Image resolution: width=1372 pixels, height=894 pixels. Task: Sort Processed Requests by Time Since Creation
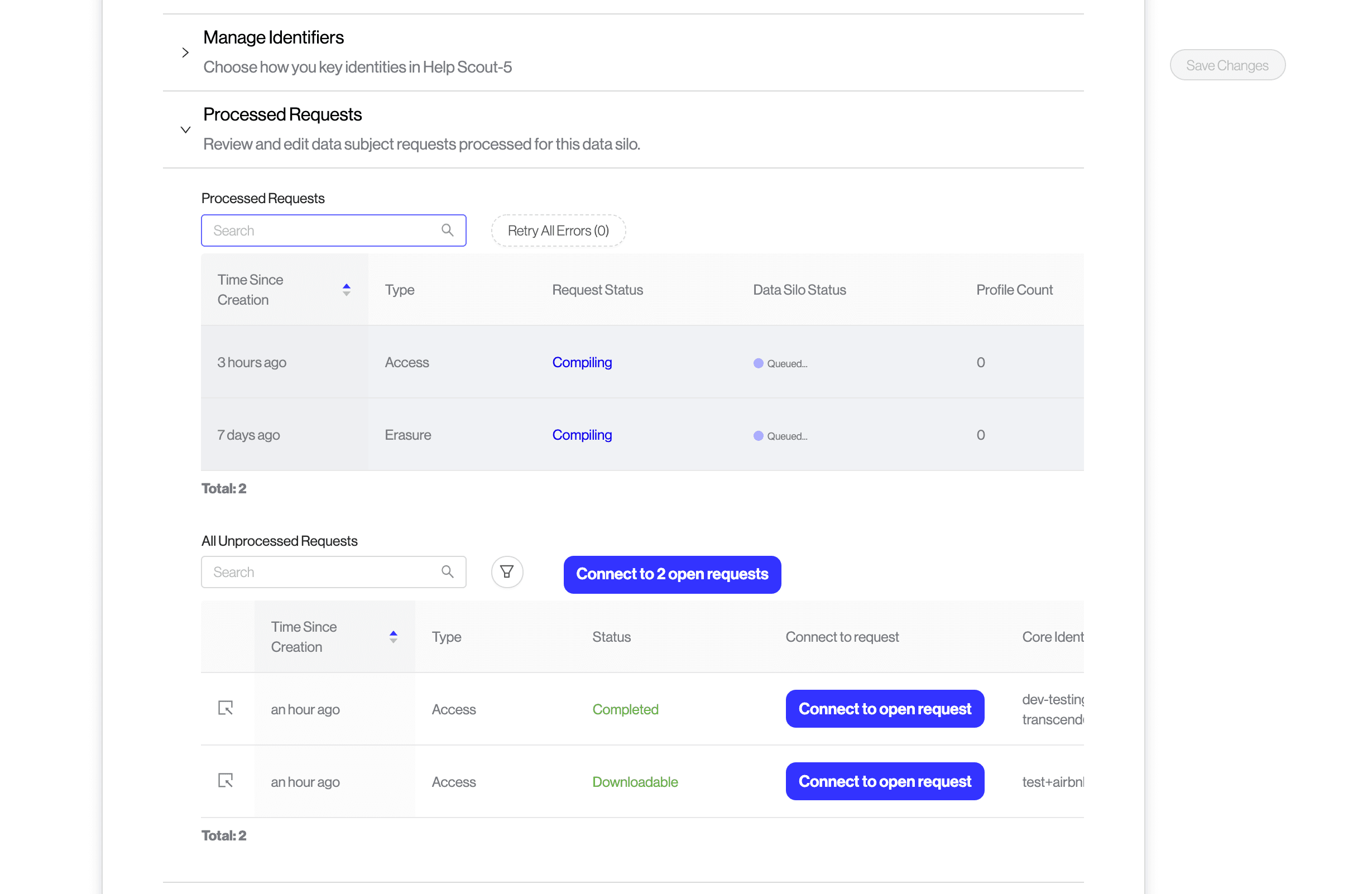(346, 290)
